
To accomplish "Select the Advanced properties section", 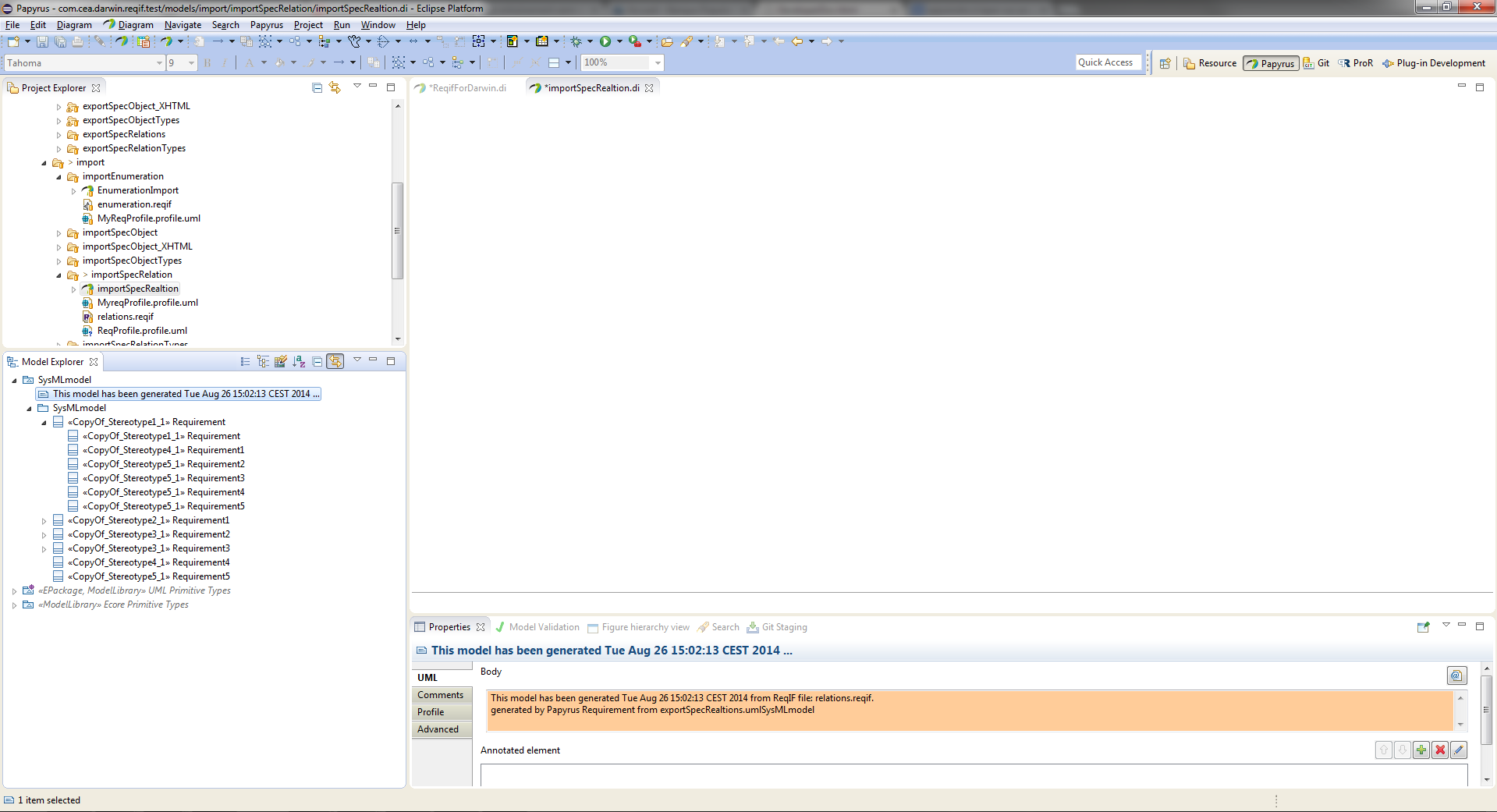I will (x=442, y=729).
